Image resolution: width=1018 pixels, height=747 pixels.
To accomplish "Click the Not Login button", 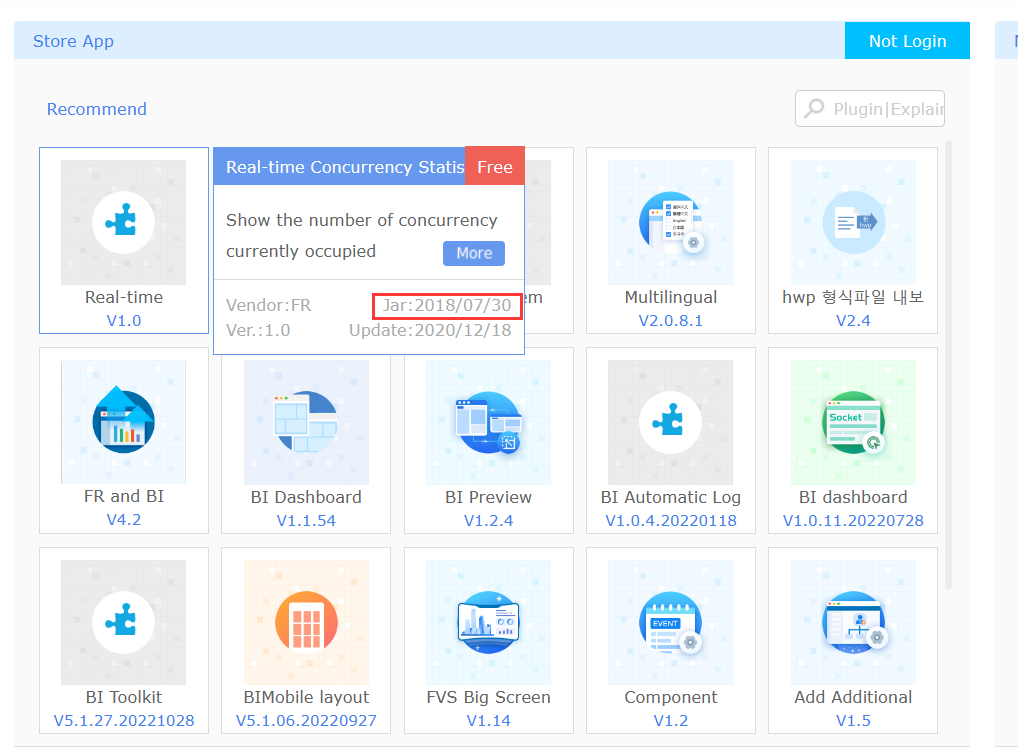I will point(907,41).
